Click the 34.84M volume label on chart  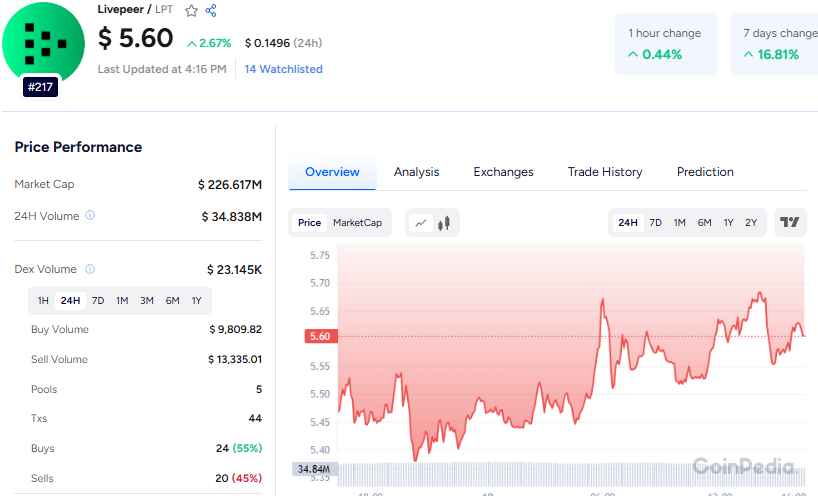pyautogui.click(x=314, y=469)
